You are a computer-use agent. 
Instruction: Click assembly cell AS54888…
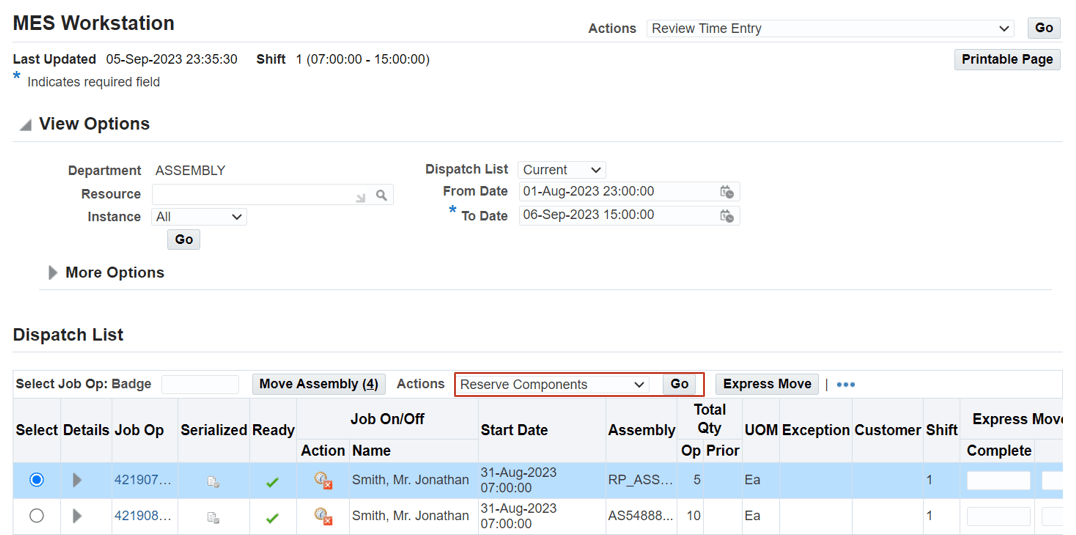[x=640, y=515]
